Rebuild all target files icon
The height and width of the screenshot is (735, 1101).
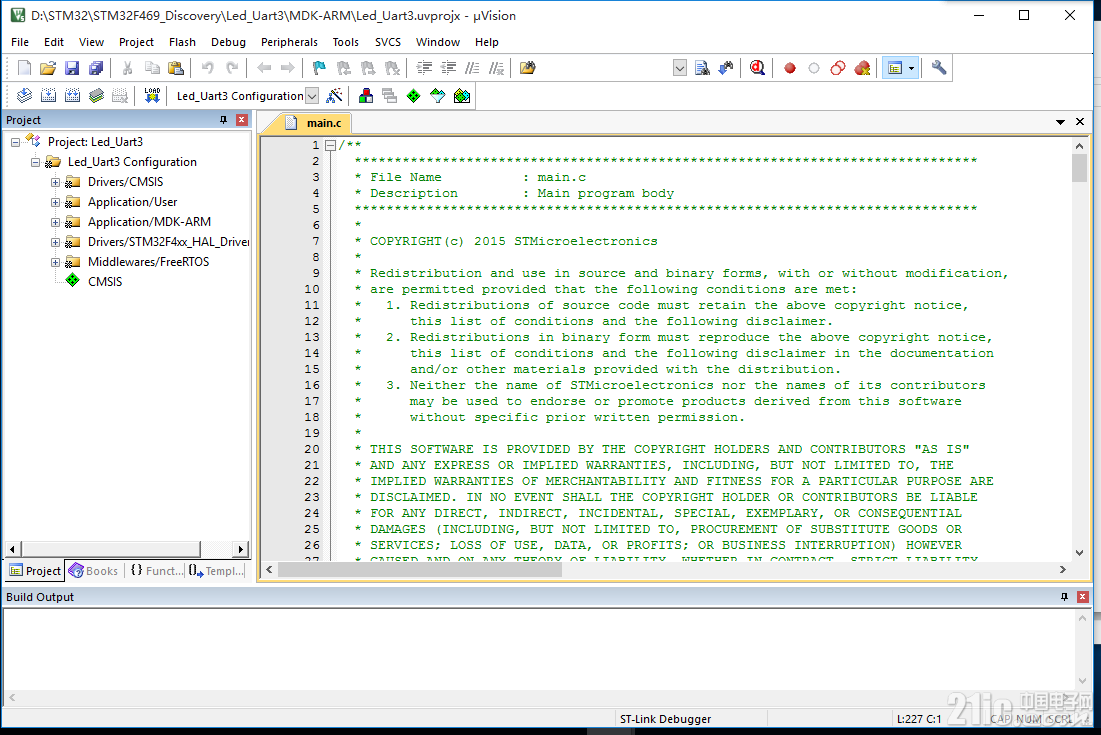(x=72, y=95)
